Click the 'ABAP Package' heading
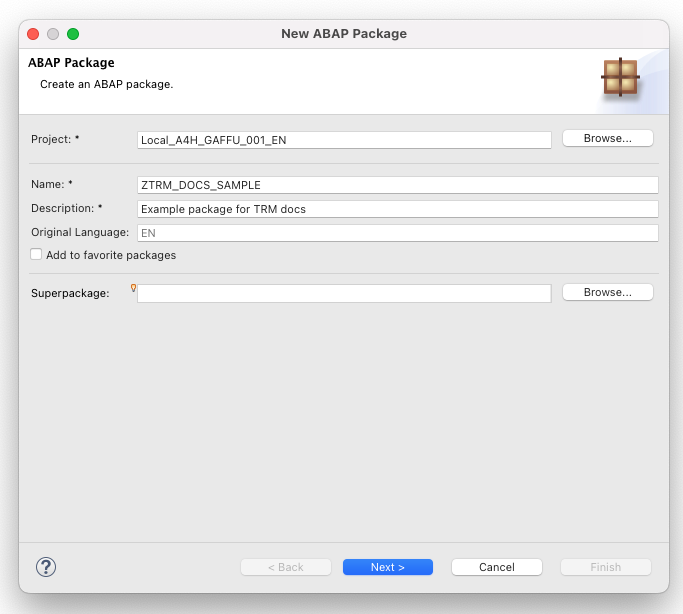This screenshot has height=614, width=683. click(71, 63)
